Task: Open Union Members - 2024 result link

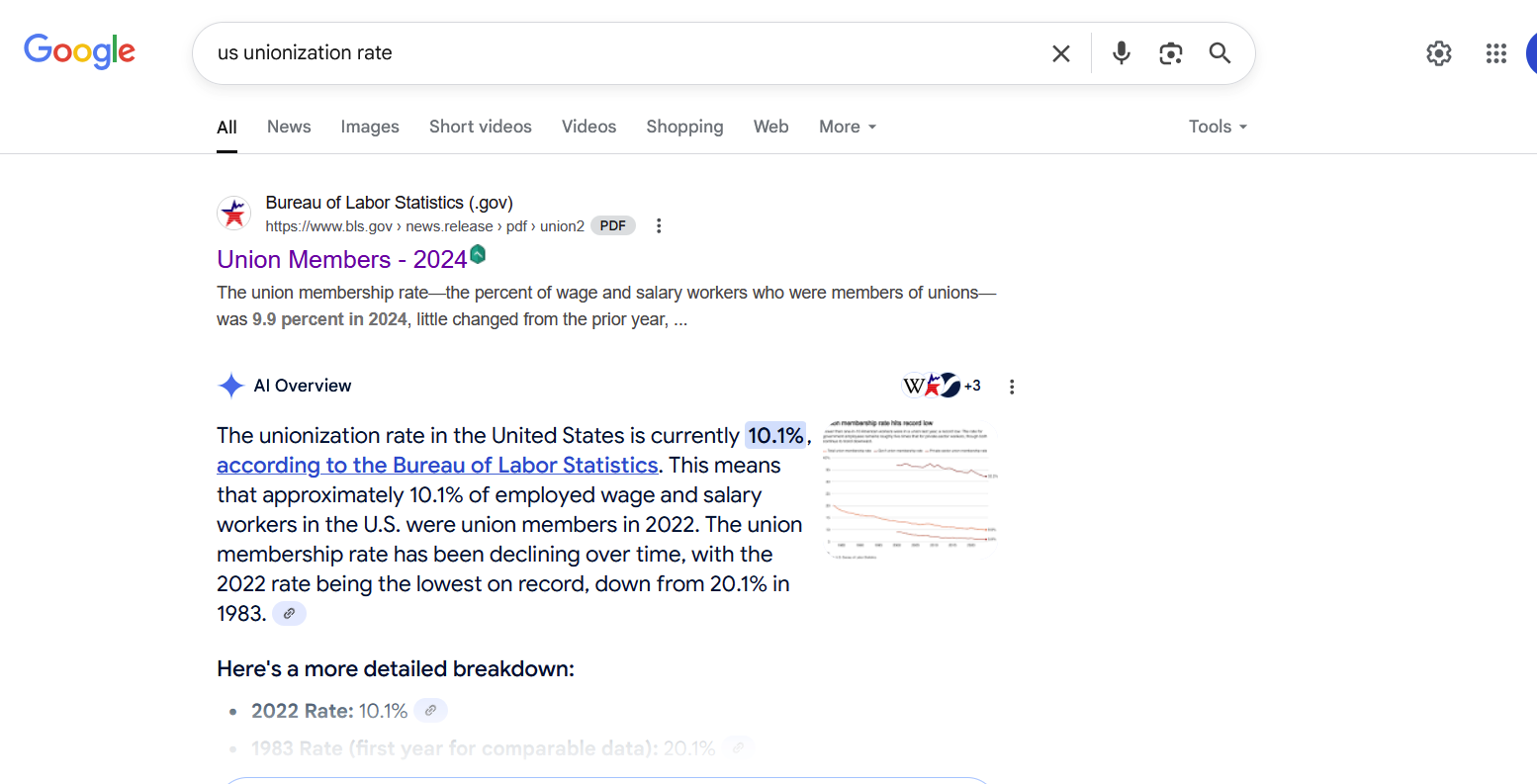Action: [x=342, y=259]
